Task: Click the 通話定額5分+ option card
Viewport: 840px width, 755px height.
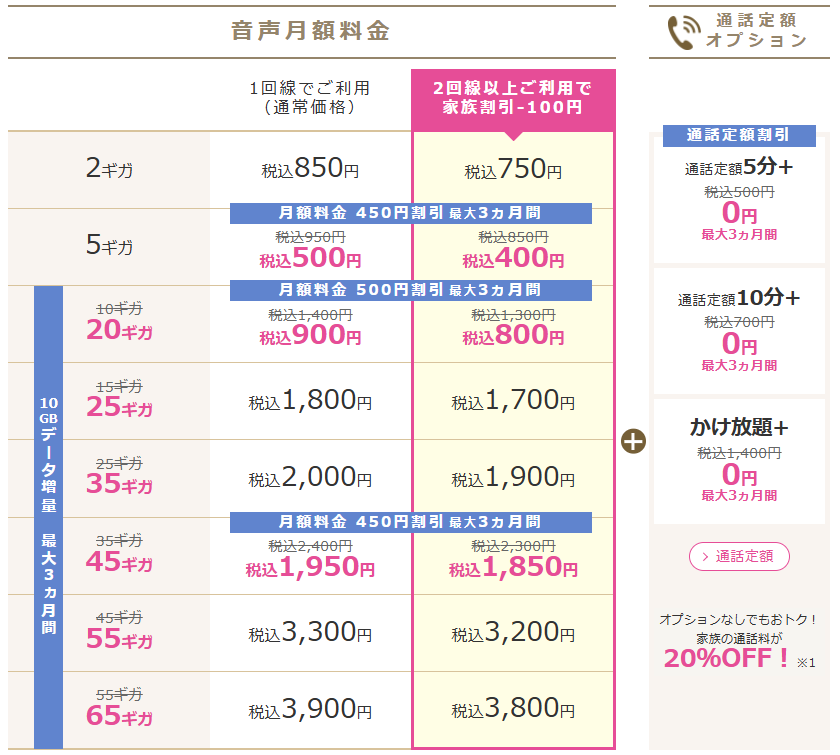Action: 739,199
